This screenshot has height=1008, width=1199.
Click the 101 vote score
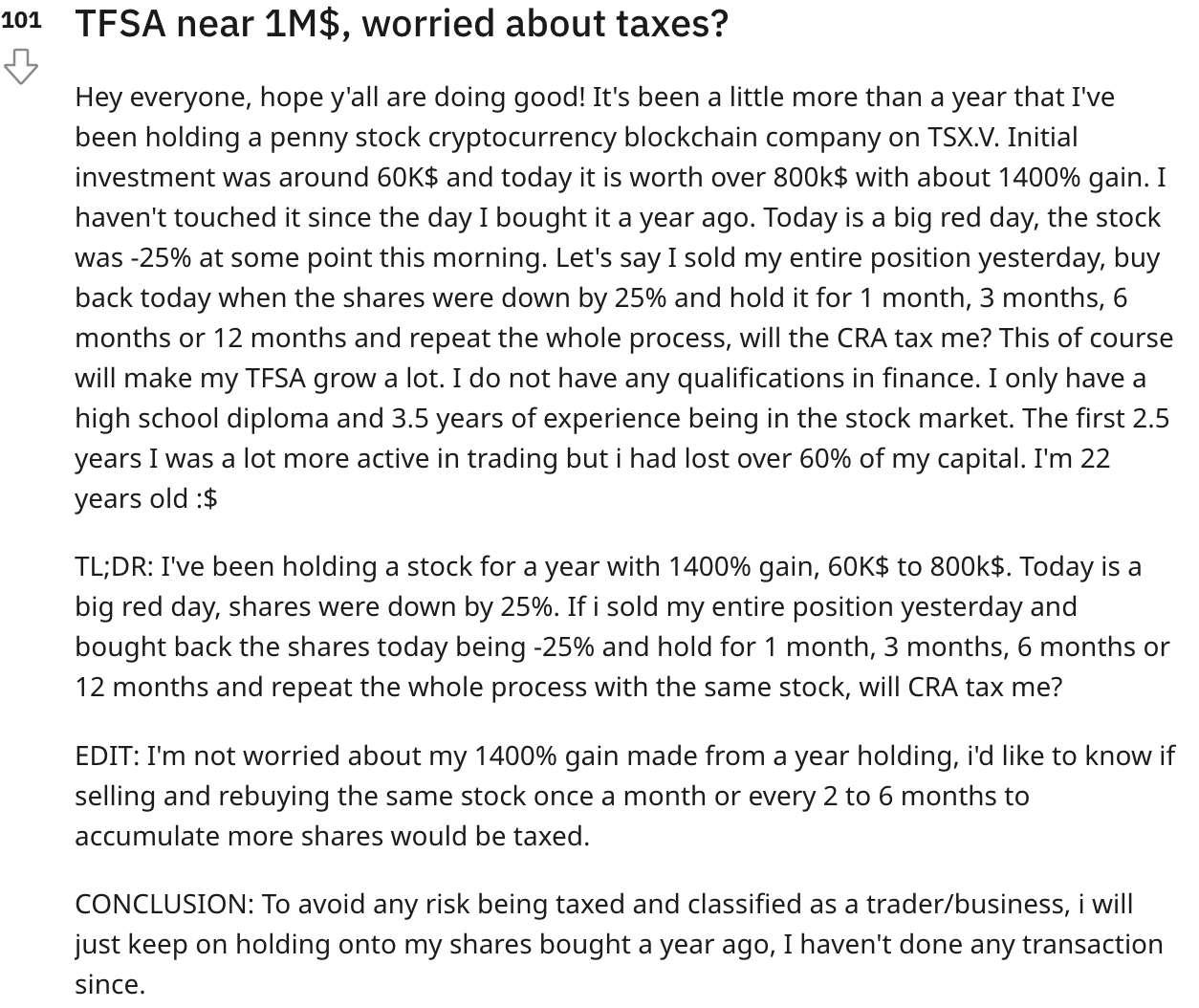click(x=21, y=21)
